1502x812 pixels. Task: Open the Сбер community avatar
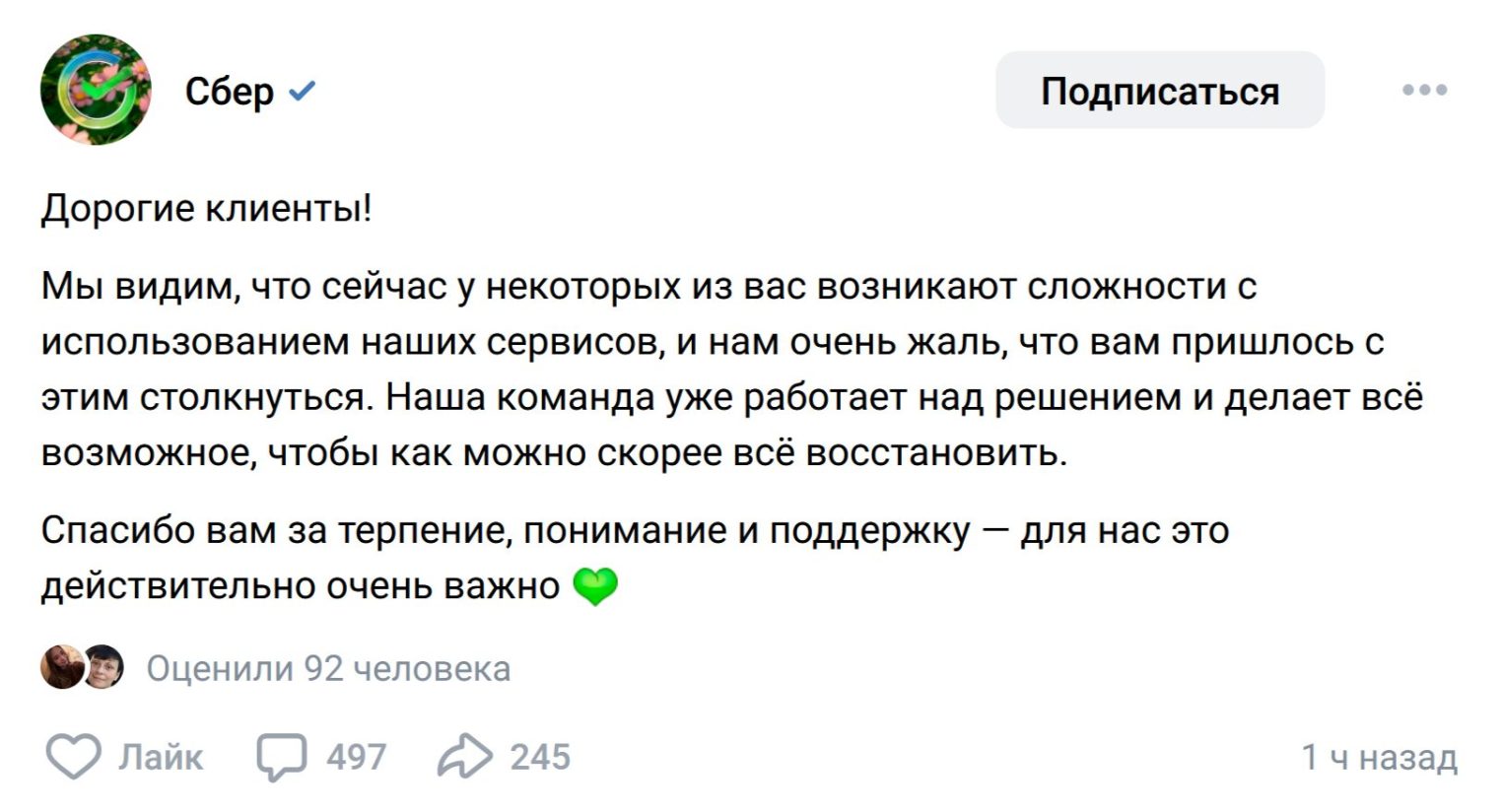tap(95, 90)
